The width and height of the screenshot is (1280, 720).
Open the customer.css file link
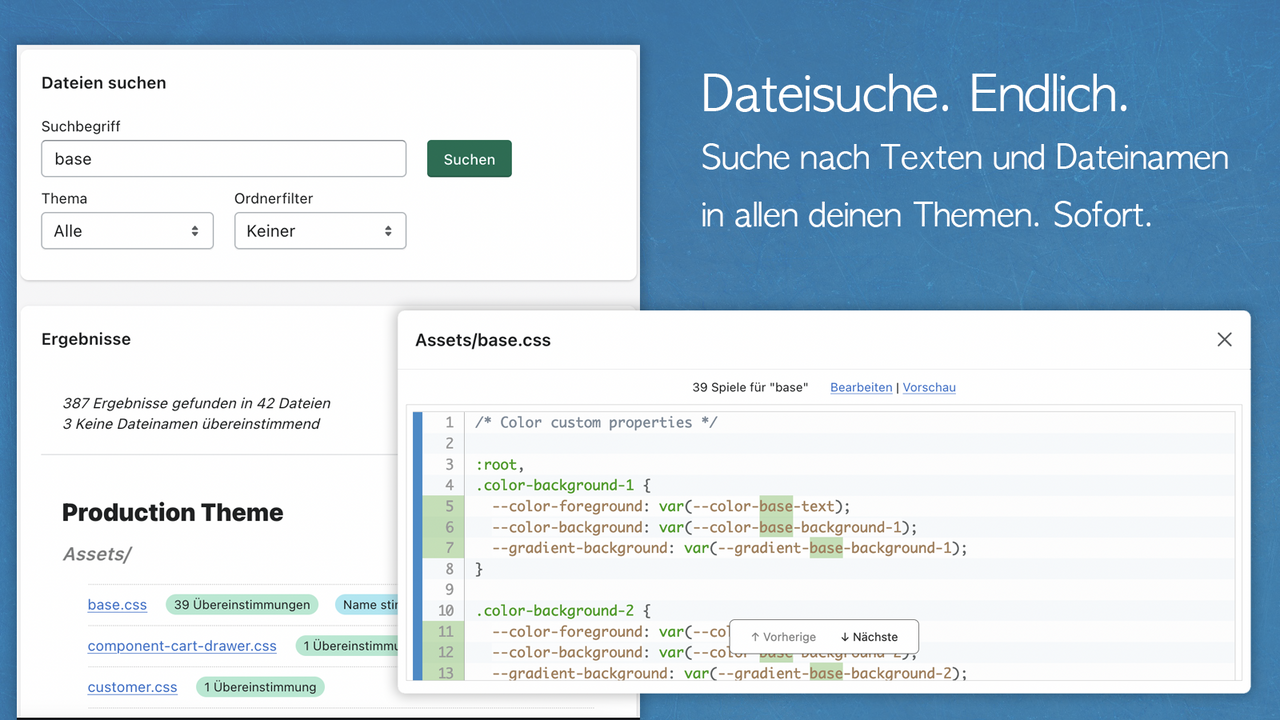[x=132, y=687]
